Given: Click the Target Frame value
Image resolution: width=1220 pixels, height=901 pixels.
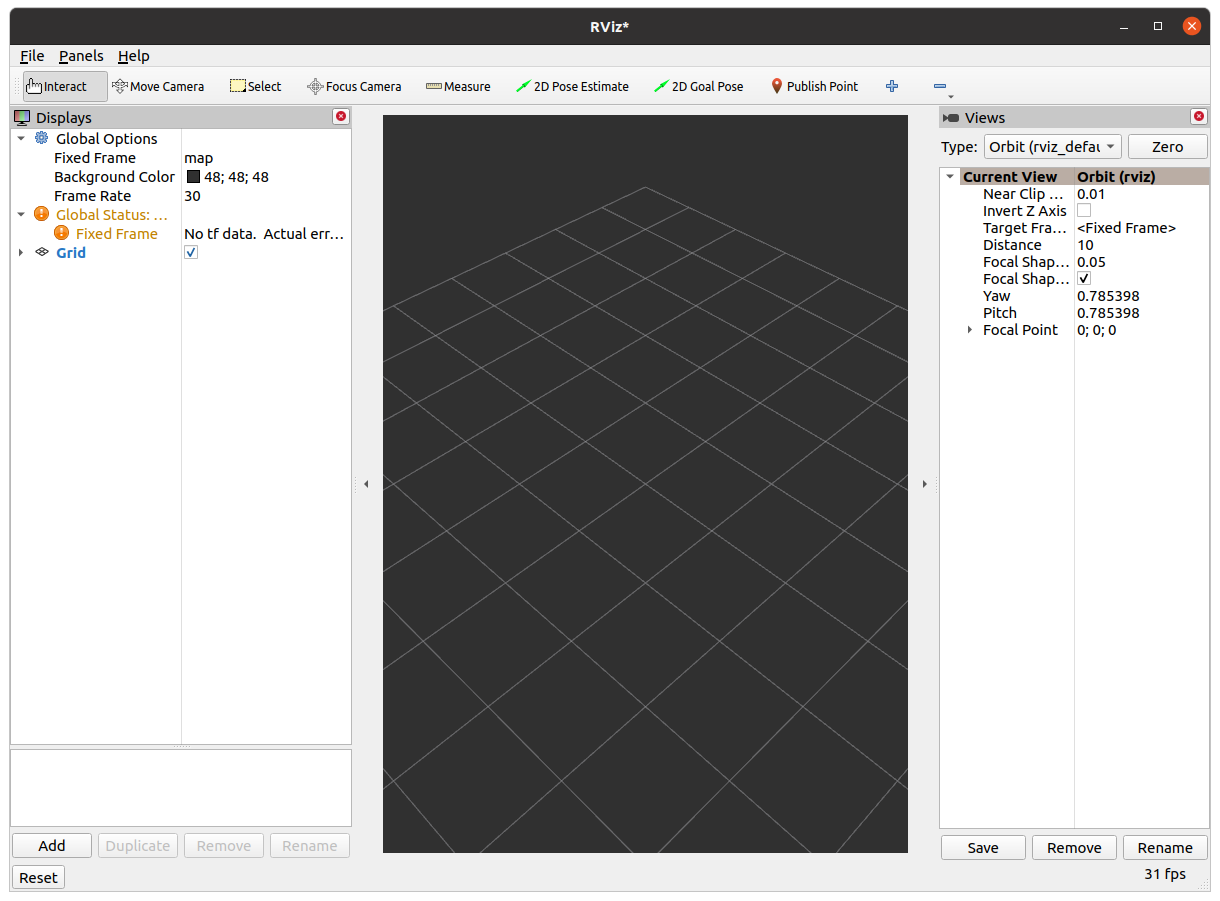Looking at the screenshot, I should point(1126,228).
